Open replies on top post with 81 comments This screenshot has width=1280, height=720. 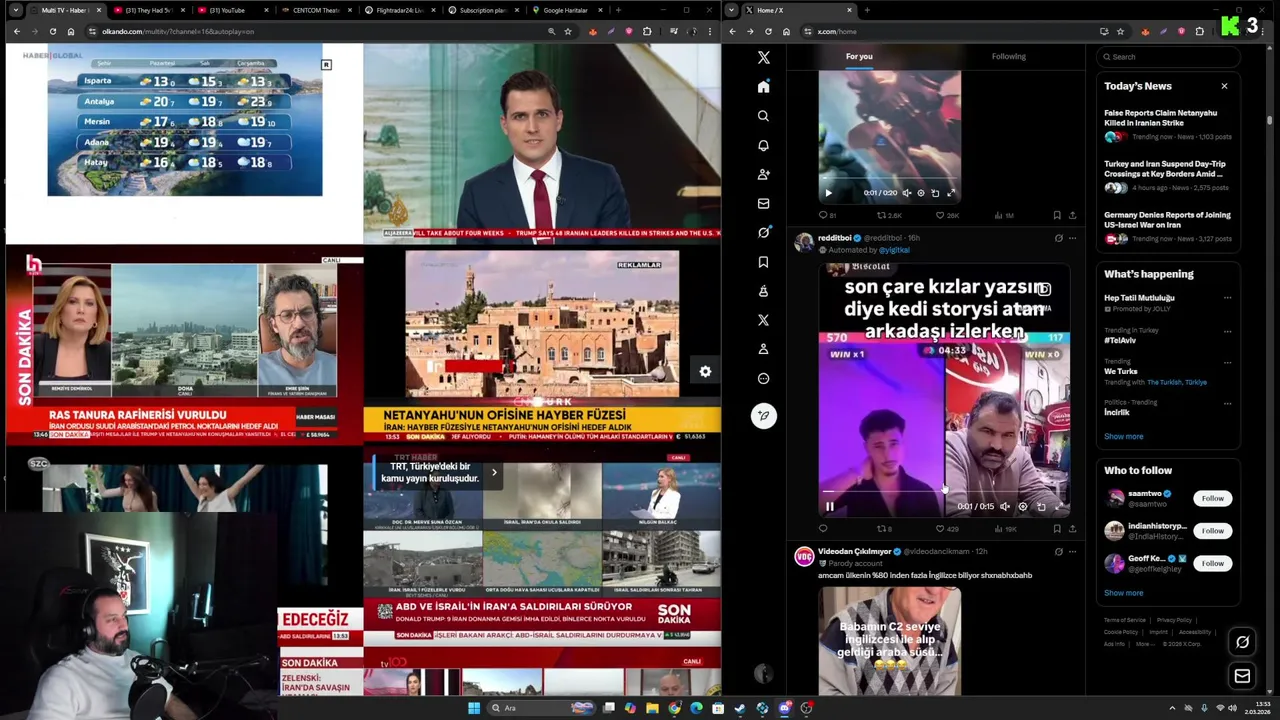click(x=827, y=215)
